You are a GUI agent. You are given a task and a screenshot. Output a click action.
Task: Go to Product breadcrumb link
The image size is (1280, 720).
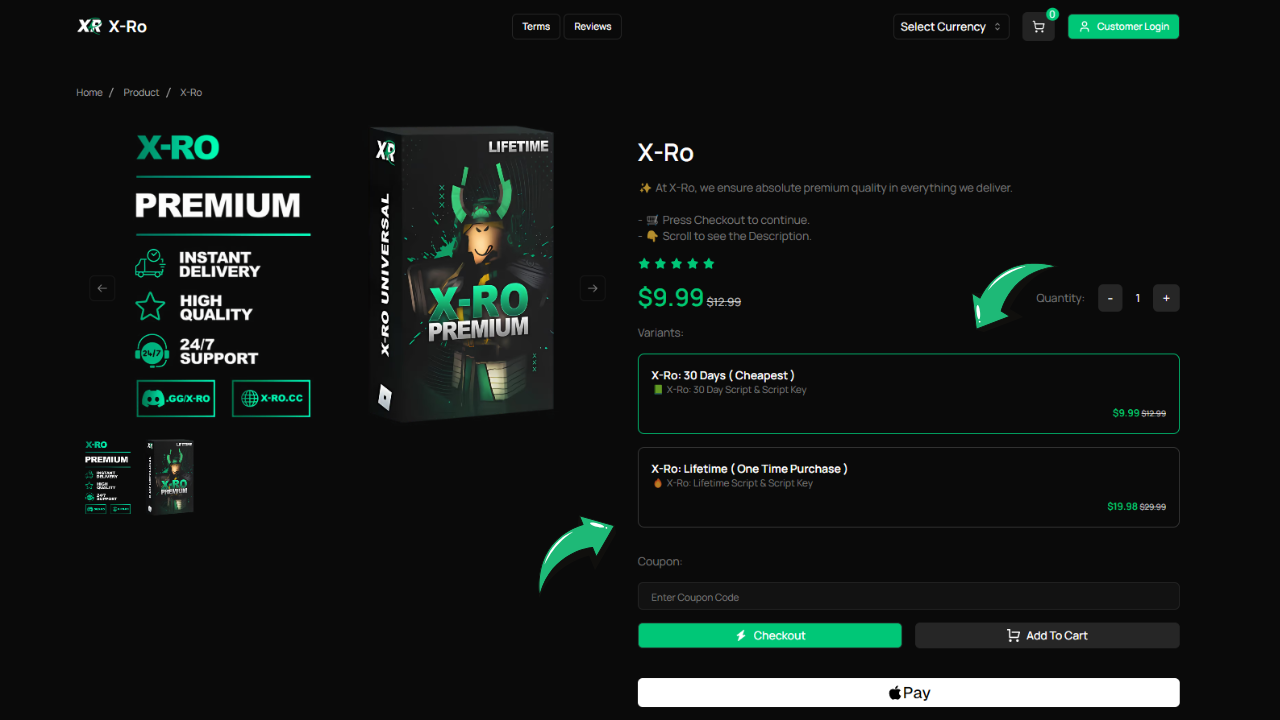pos(141,92)
